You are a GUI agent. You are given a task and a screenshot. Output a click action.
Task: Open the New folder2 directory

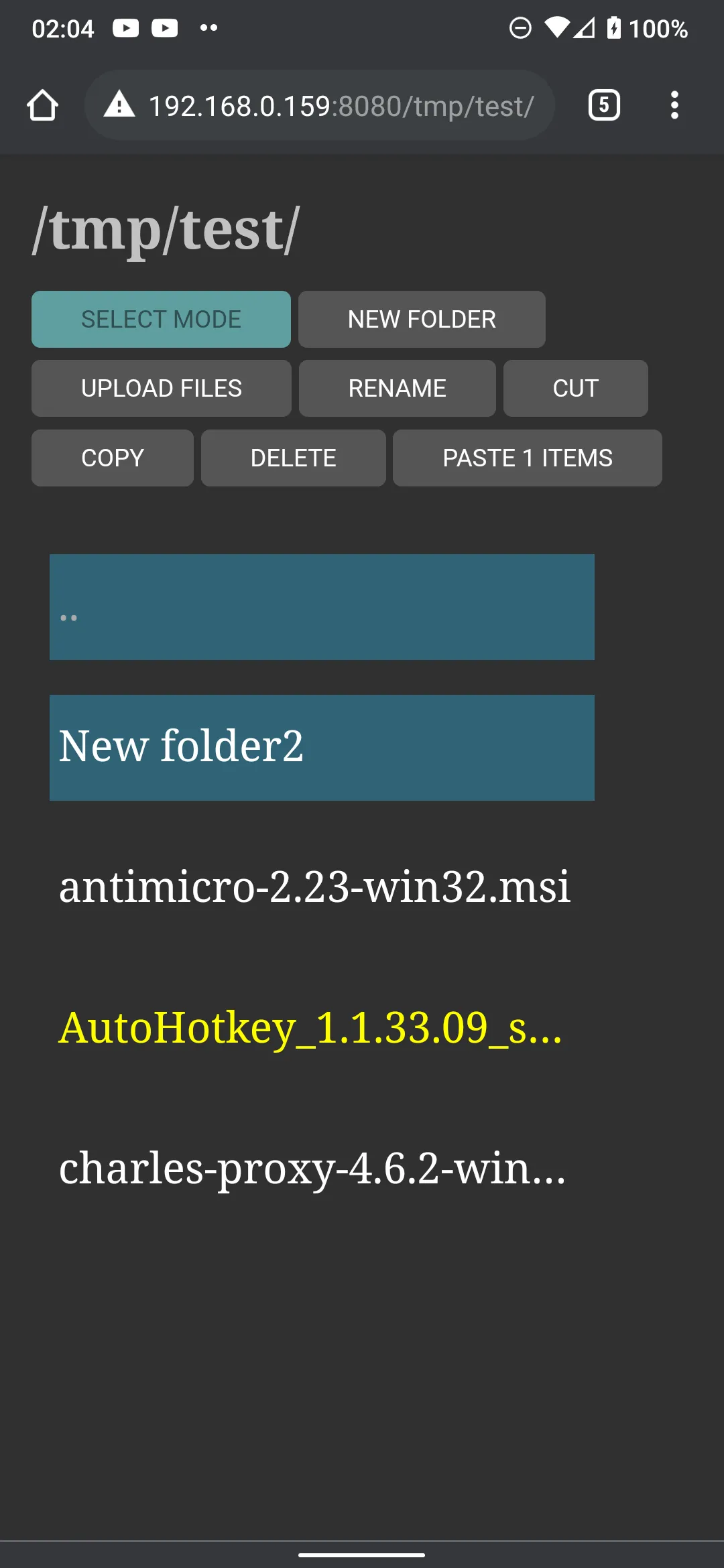pos(322,748)
